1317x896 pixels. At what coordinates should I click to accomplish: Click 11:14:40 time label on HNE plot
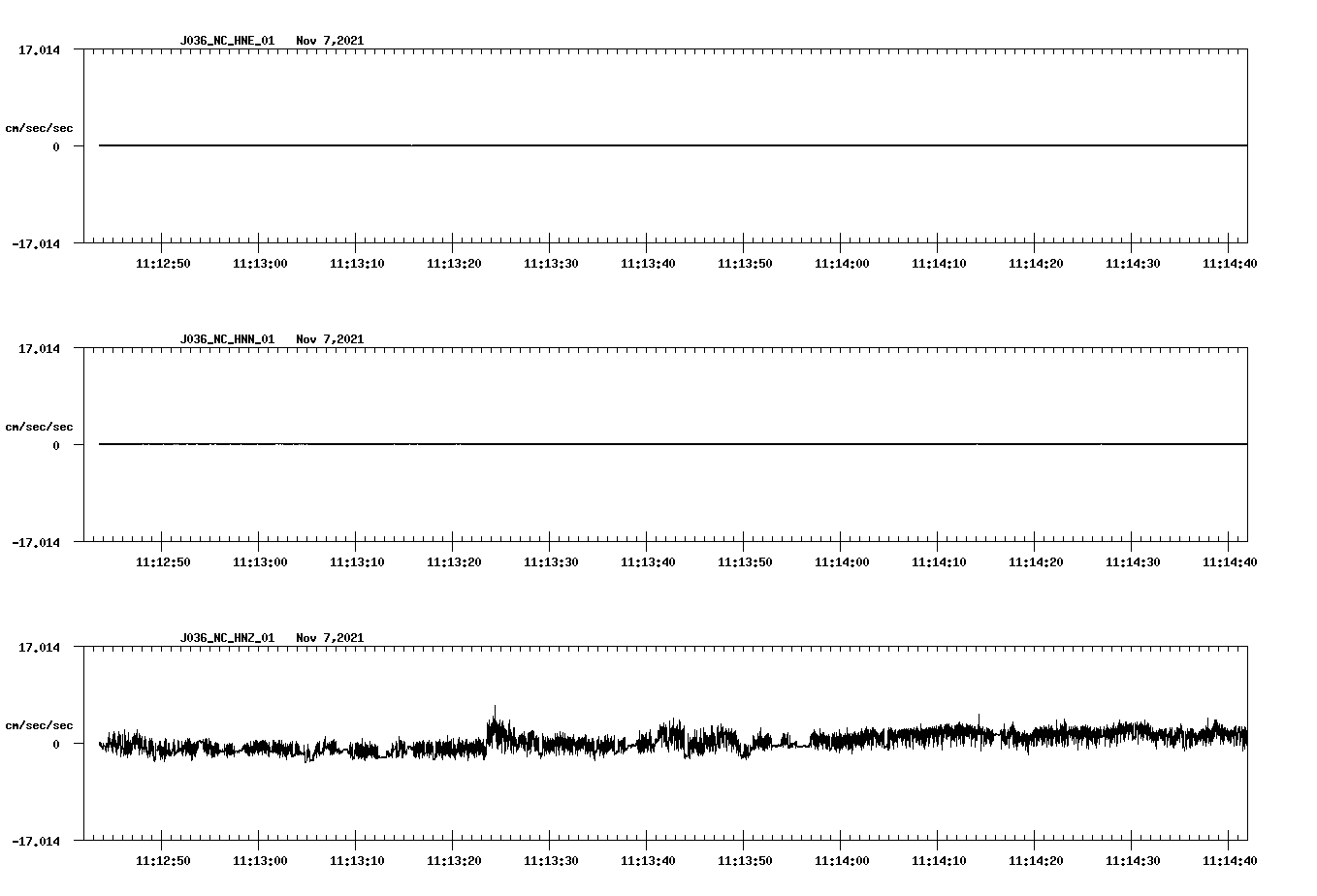tap(1230, 264)
